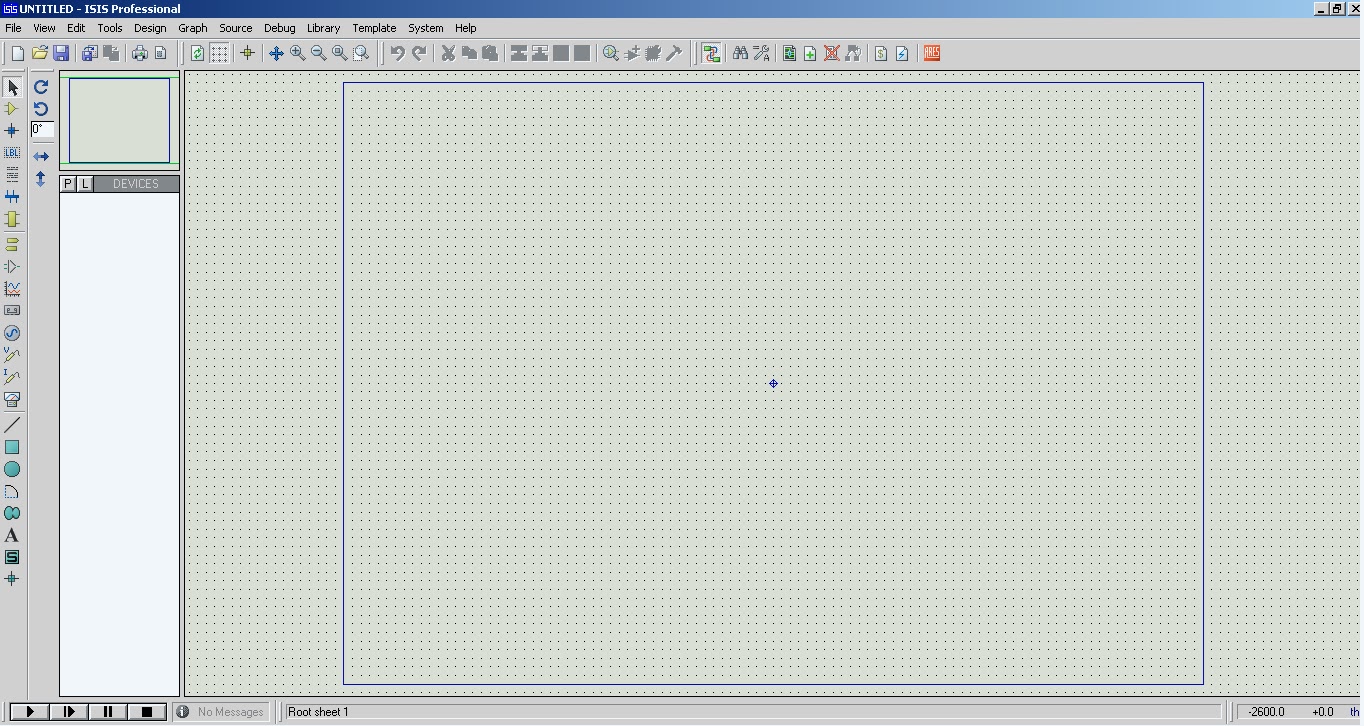The height and width of the screenshot is (726, 1364).
Task: Select the Wire Label (LBL) tool
Action: click(x=12, y=153)
